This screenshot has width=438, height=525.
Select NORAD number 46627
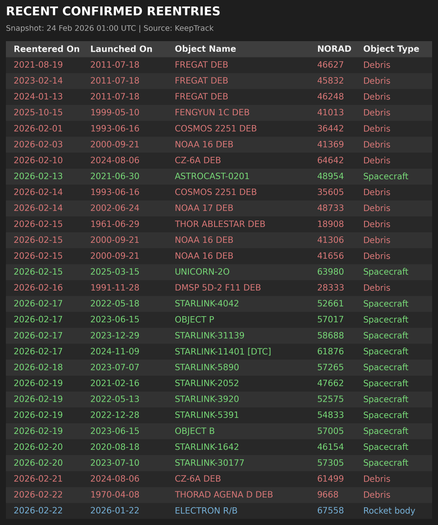(x=330, y=65)
